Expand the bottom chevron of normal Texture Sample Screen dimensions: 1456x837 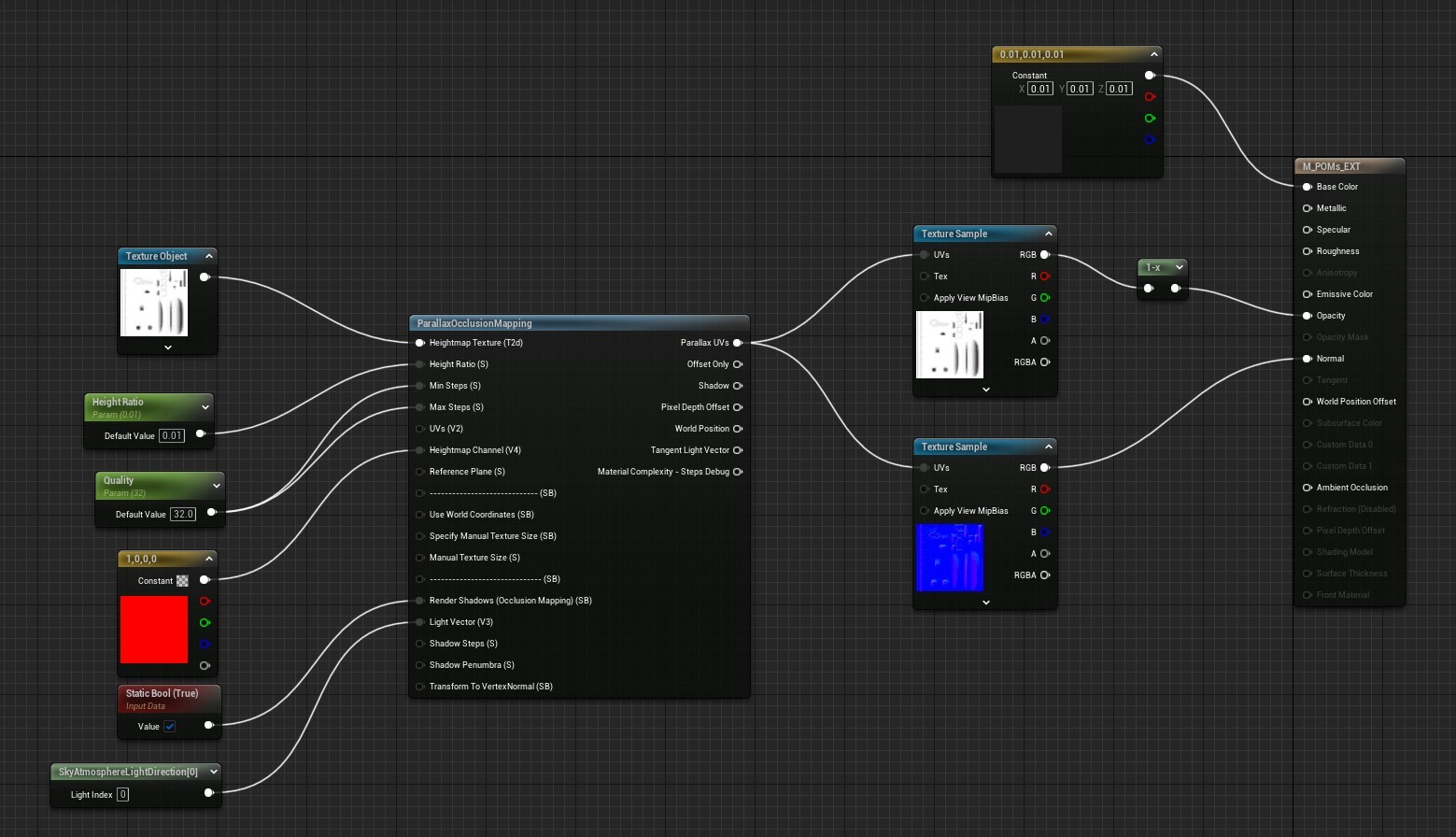tap(986, 603)
